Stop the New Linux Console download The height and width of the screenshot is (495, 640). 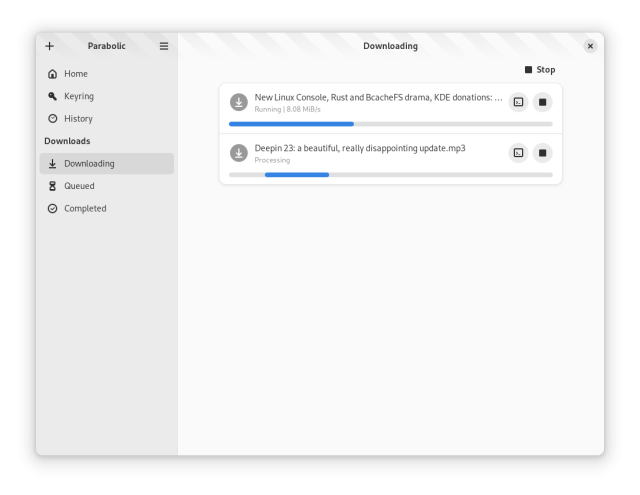[x=542, y=102]
